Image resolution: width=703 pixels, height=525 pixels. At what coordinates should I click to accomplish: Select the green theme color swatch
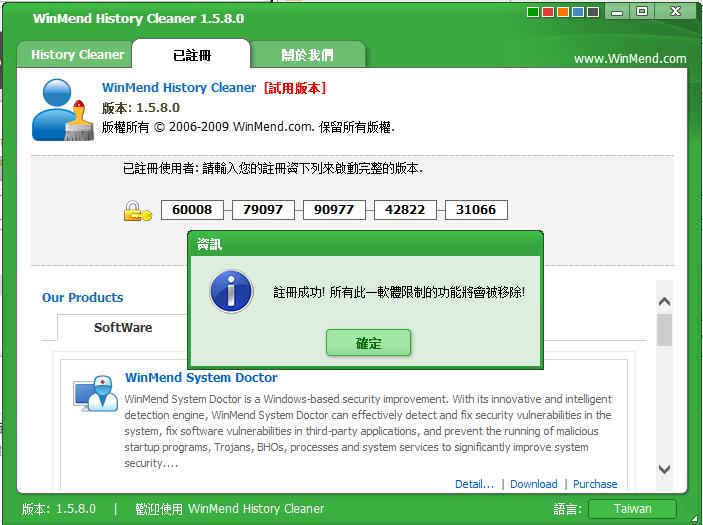(x=533, y=13)
